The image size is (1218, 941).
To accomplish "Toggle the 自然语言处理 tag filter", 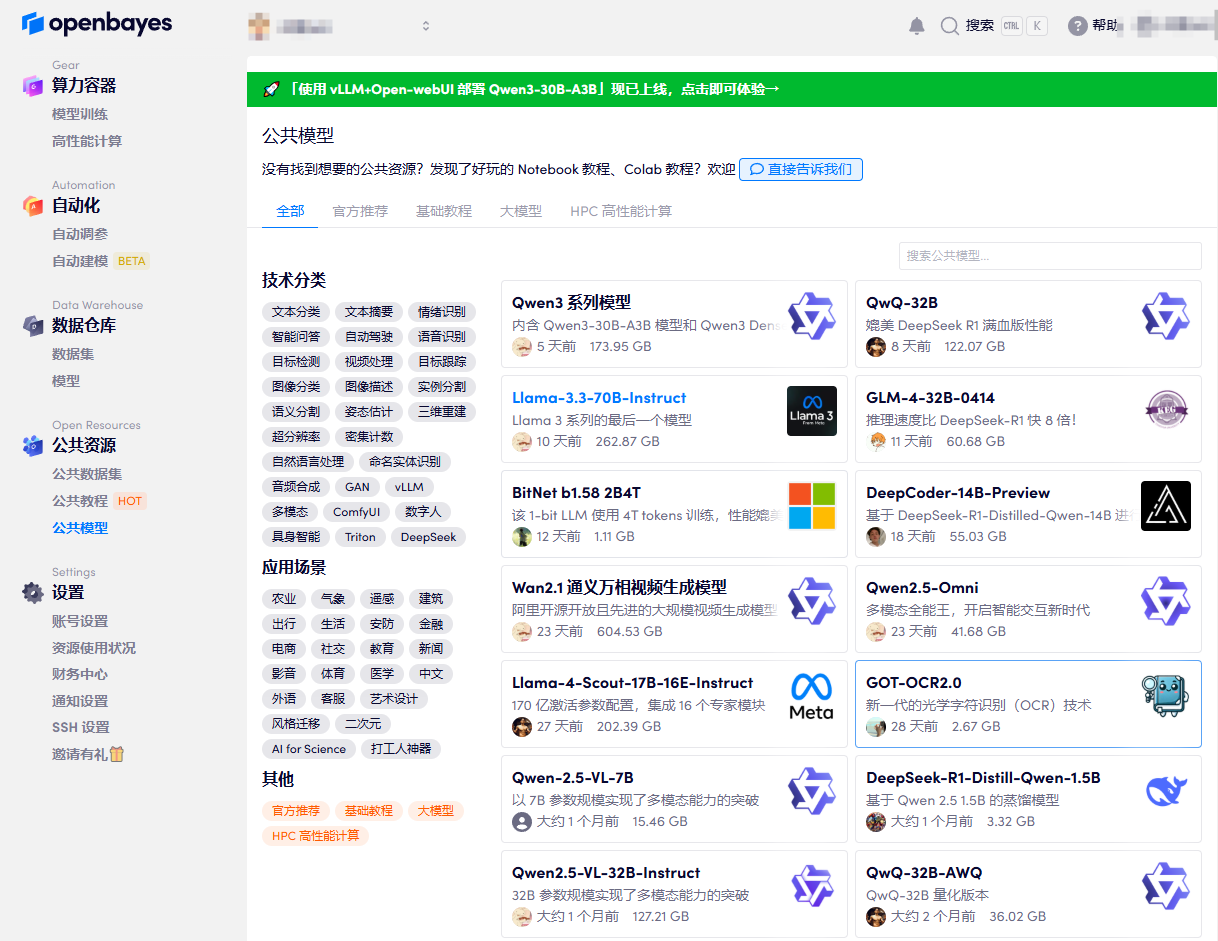I will tap(308, 462).
